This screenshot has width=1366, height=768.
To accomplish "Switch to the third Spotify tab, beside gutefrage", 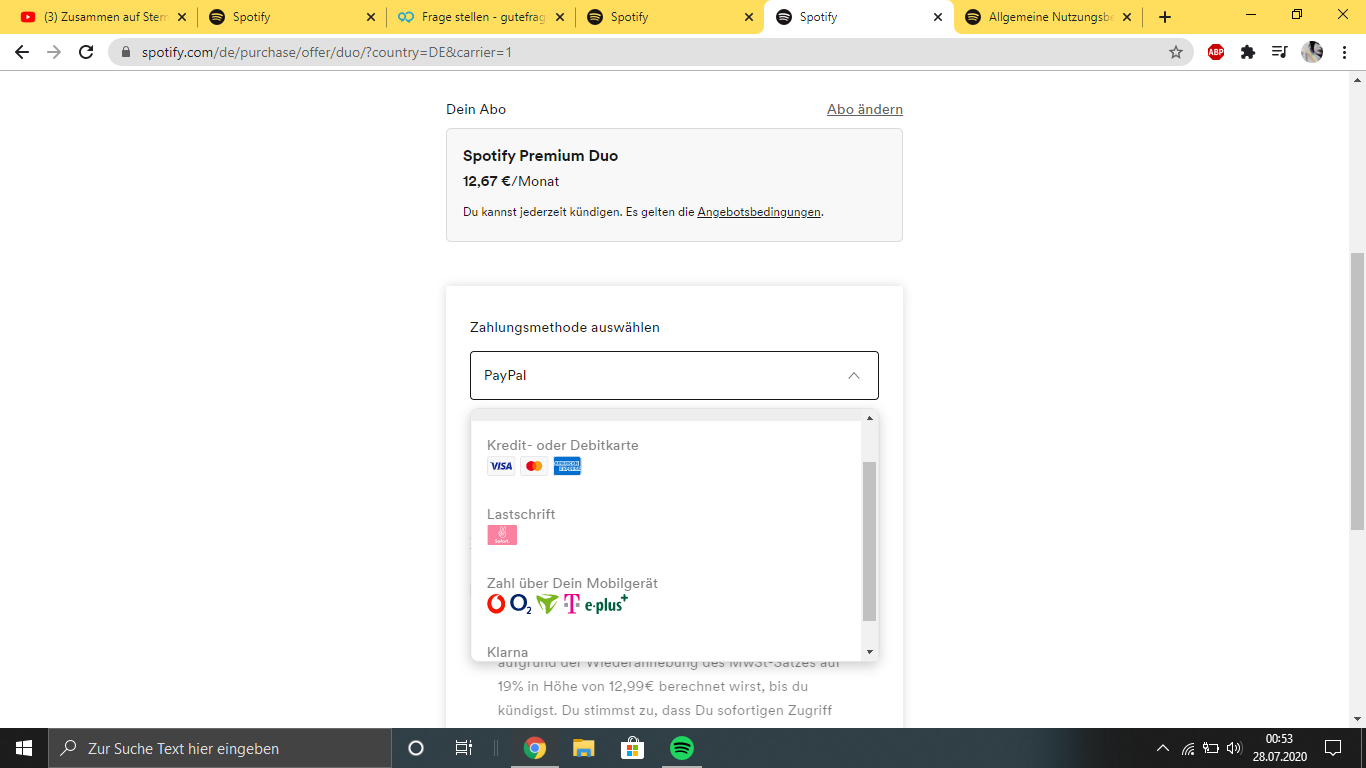I will pos(669,17).
